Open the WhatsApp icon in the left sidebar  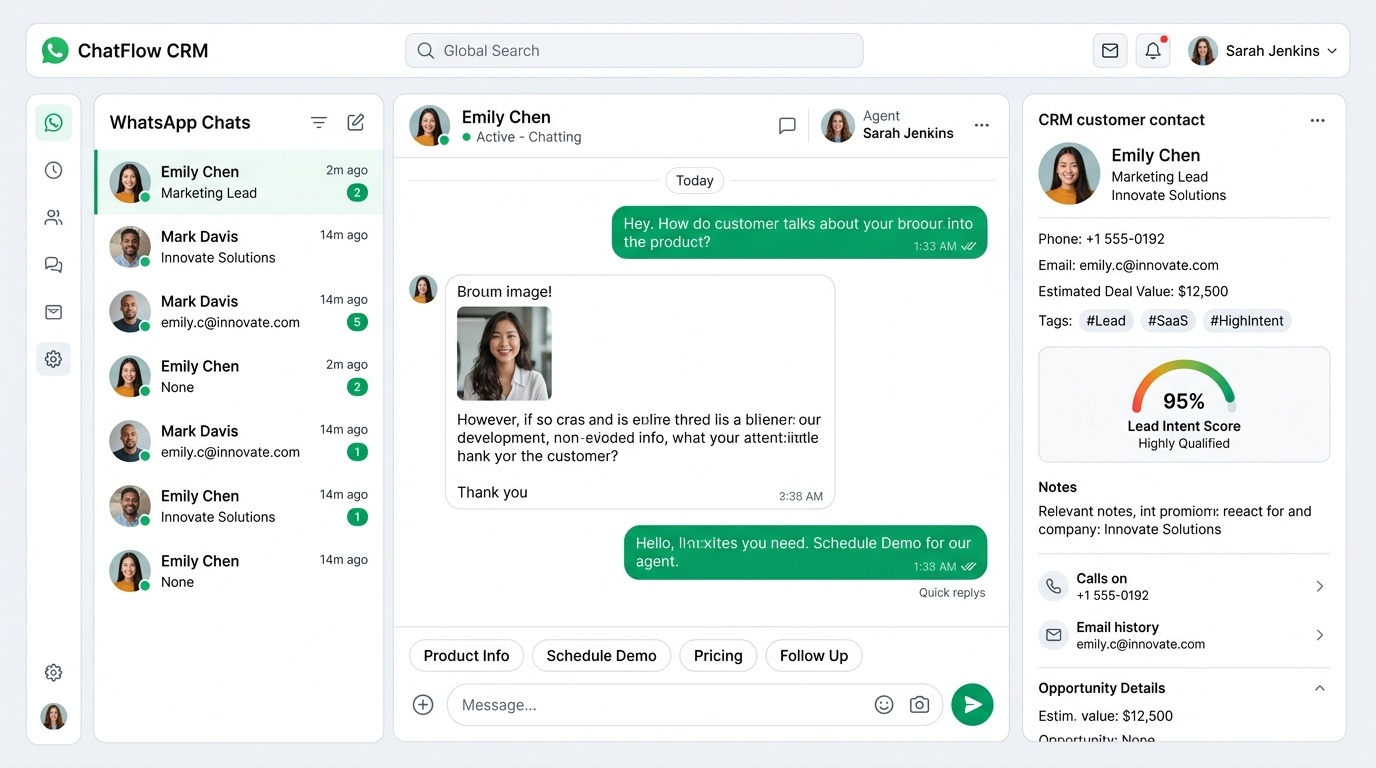pos(53,123)
